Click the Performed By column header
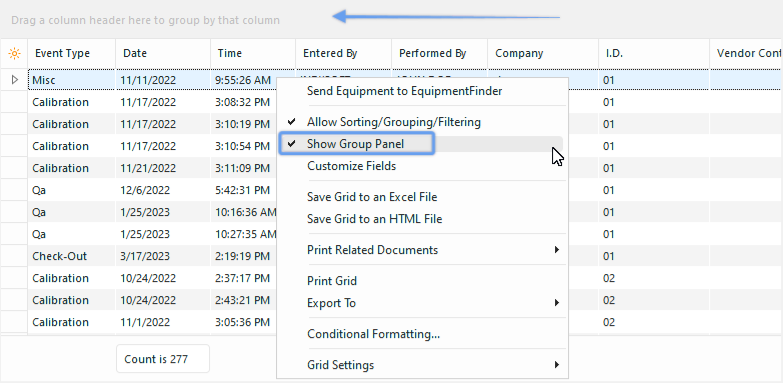 tap(440, 53)
